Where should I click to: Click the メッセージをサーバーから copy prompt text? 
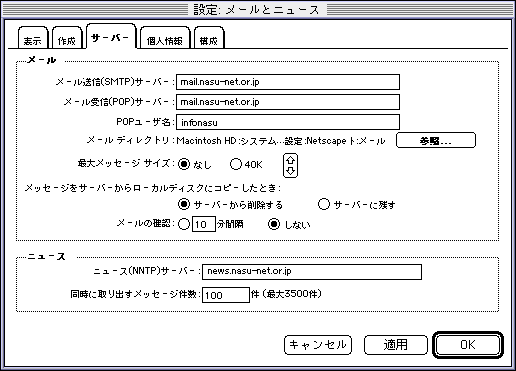pyautogui.click(x=152, y=188)
